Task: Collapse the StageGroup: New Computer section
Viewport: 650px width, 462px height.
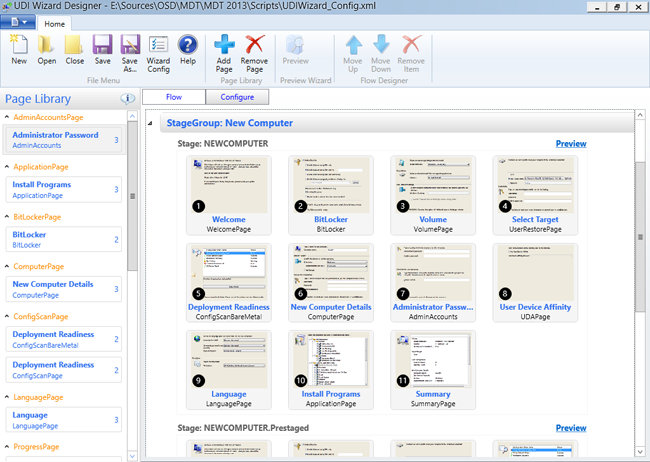Action: click(151, 123)
